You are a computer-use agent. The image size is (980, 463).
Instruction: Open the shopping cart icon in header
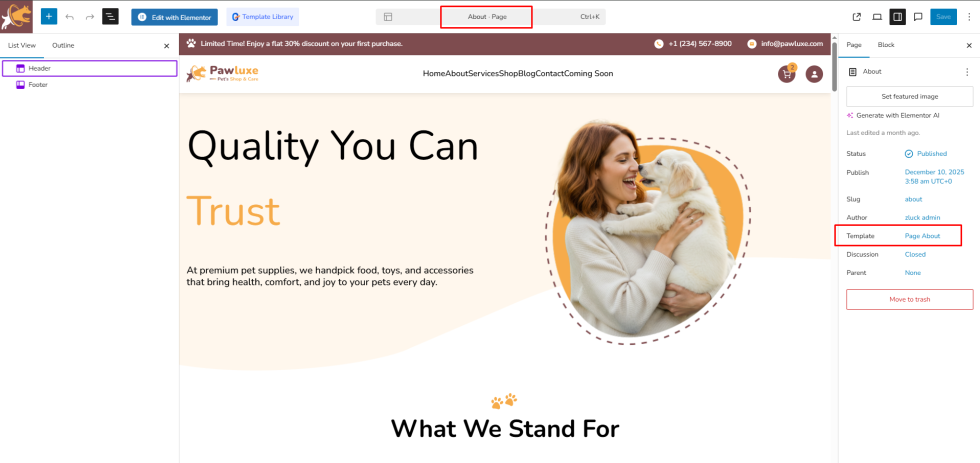787,74
